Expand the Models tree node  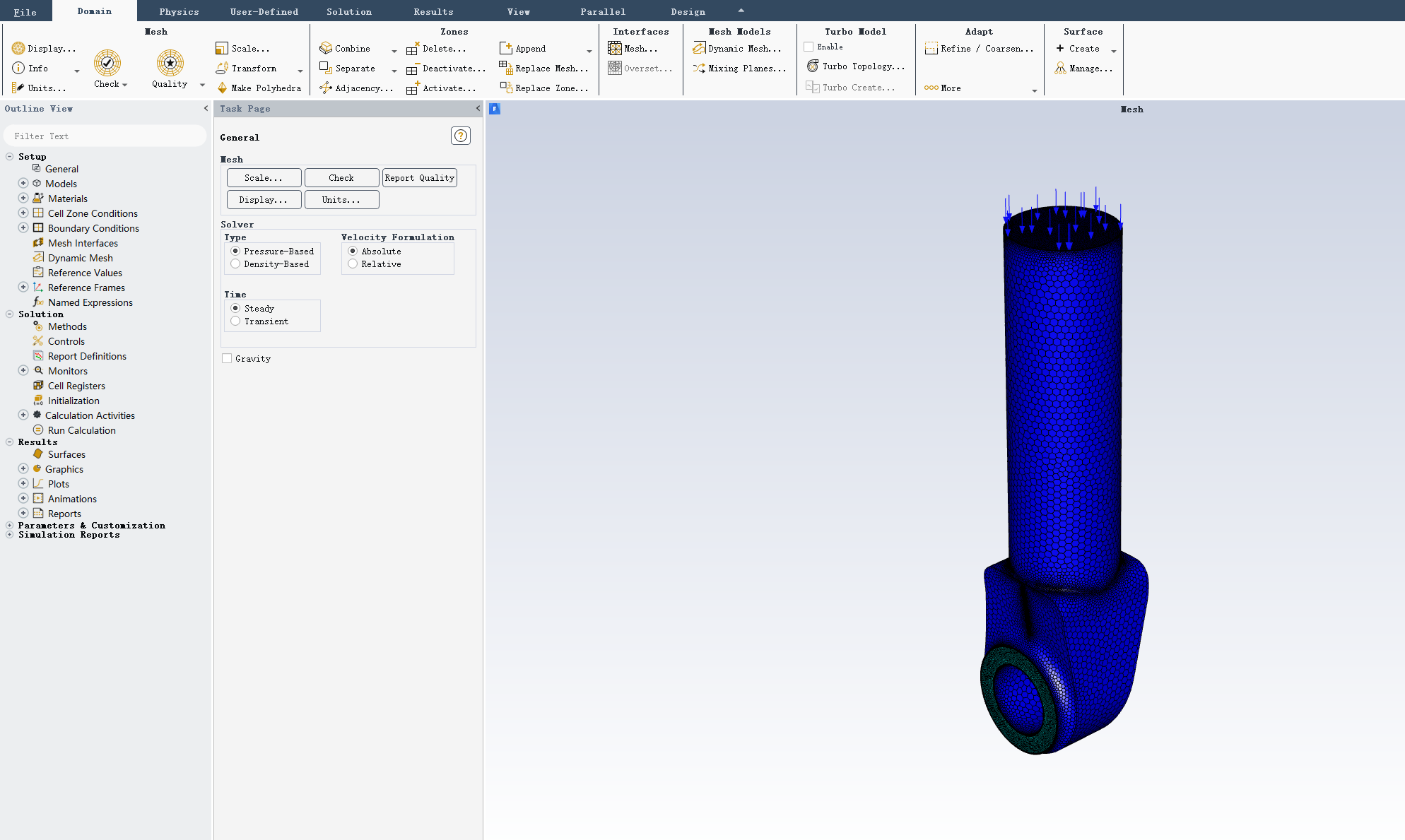(x=23, y=183)
